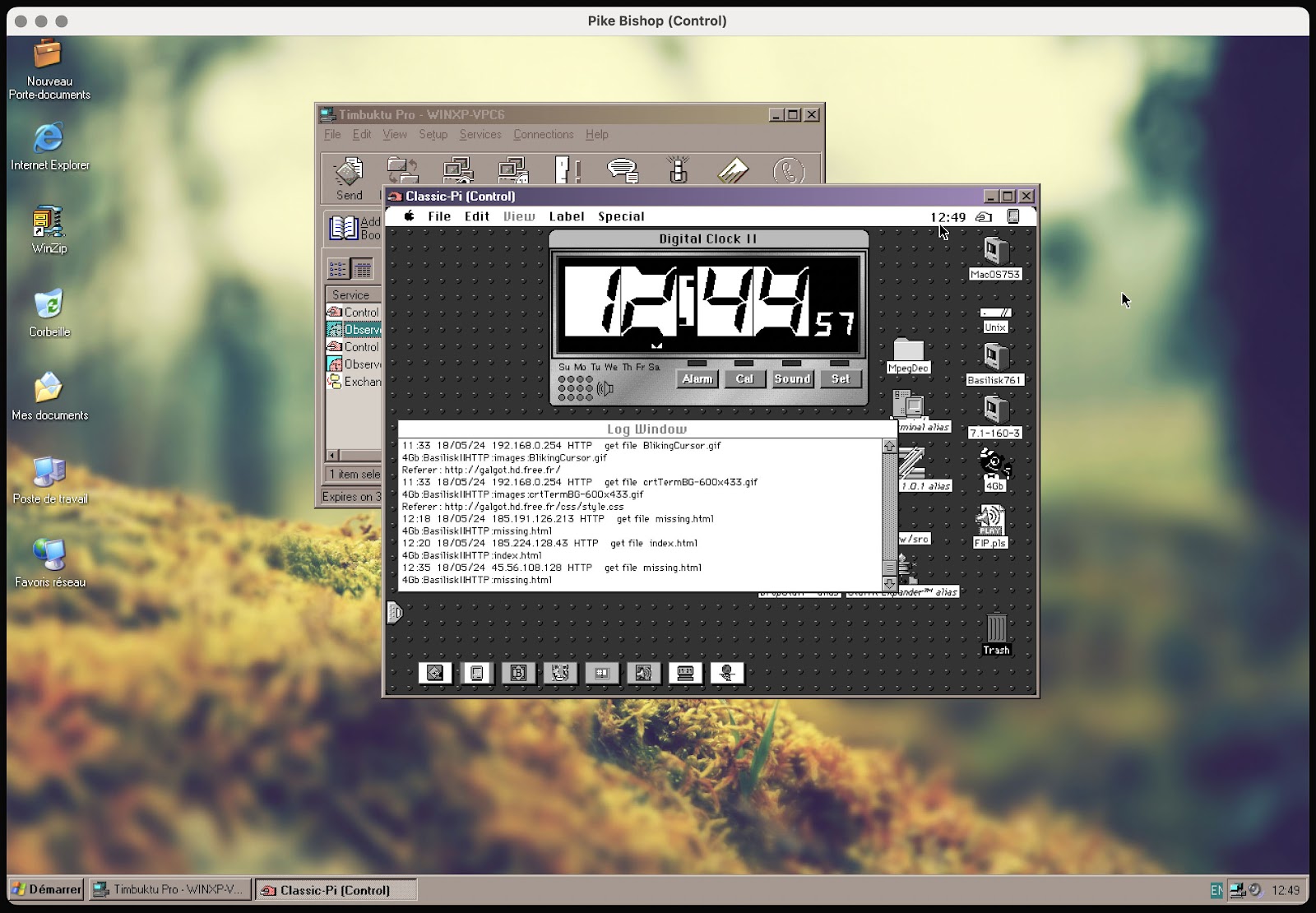Click the Dial Direct phone icon in Timbuktu

[788, 171]
